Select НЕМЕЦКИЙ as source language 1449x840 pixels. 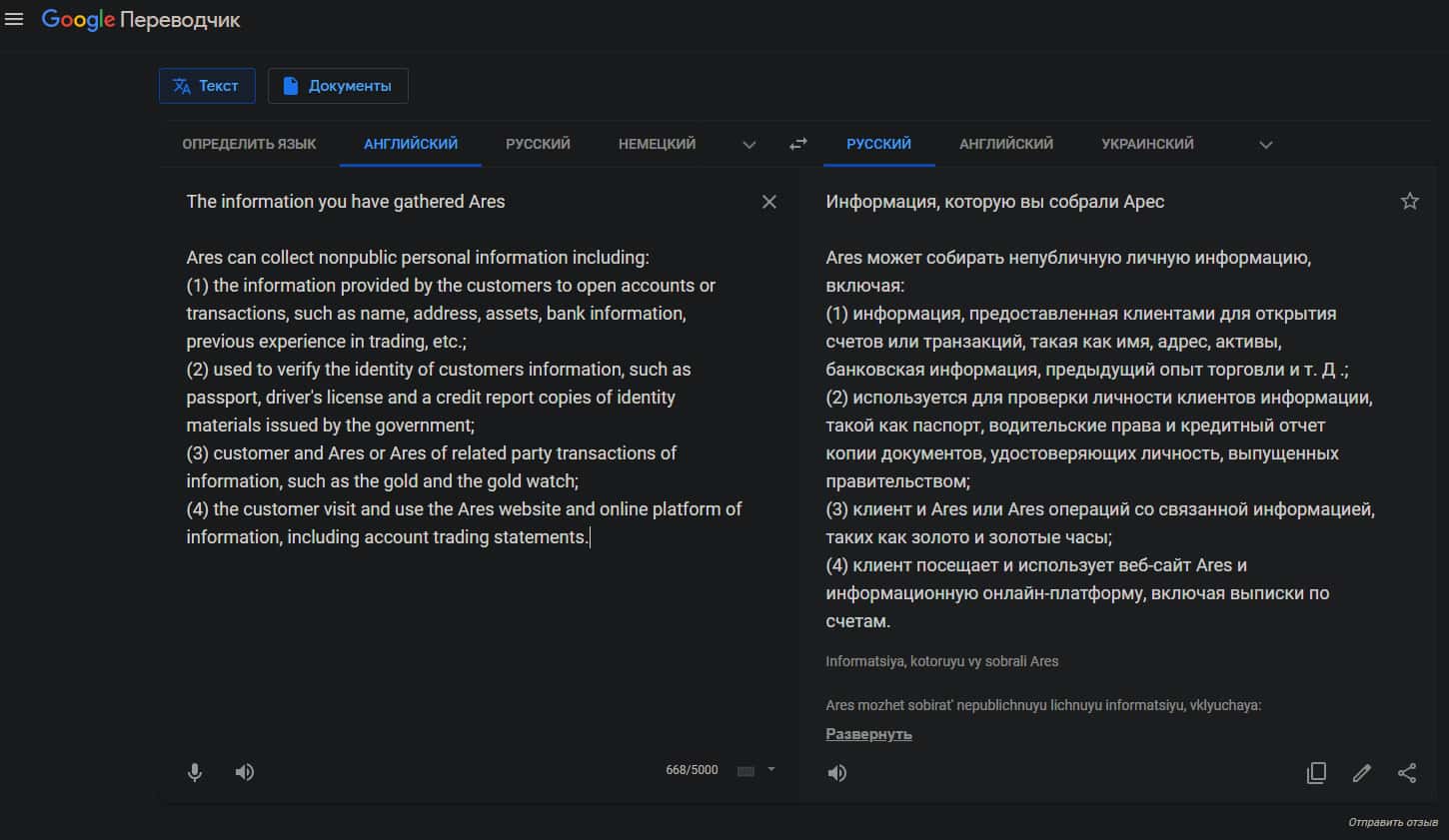pyautogui.click(x=657, y=144)
